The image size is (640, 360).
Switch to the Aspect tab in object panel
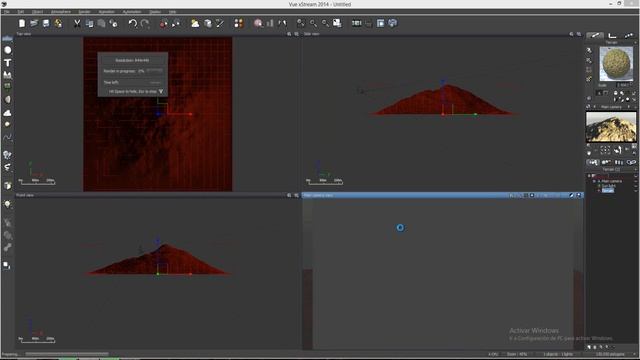pos(595,35)
